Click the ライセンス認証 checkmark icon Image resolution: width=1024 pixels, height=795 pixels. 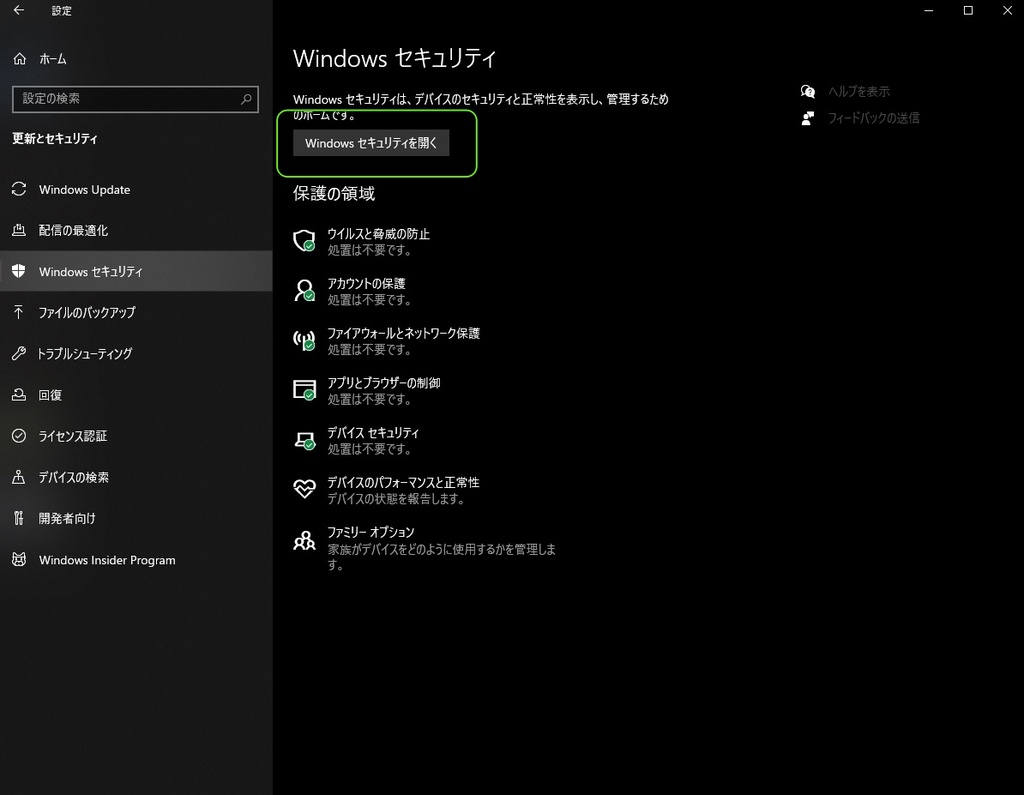point(19,436)
